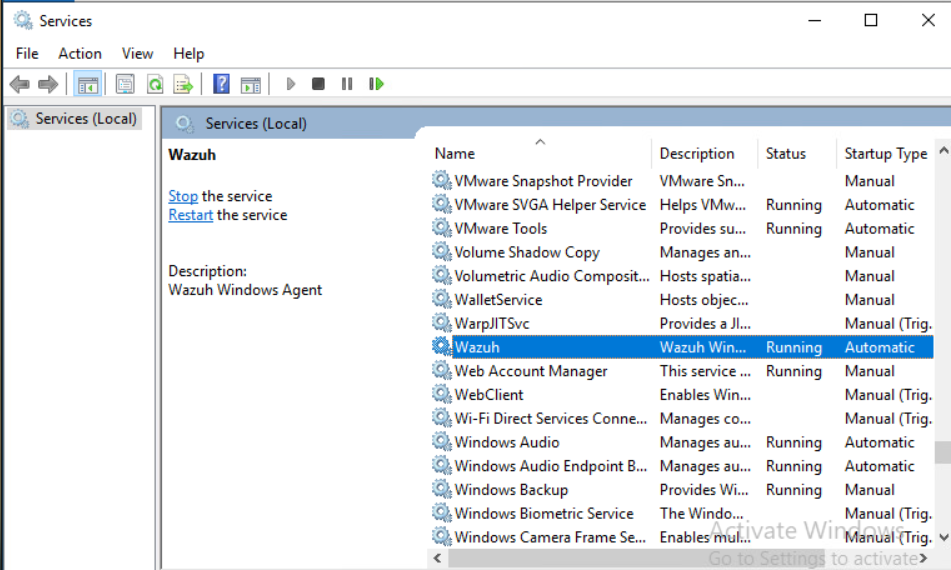Select the Wi-Fi Direct Services Conne... row
Image resolution: width=951 pixels, height=570 pixels.
[x=682, y=418]
